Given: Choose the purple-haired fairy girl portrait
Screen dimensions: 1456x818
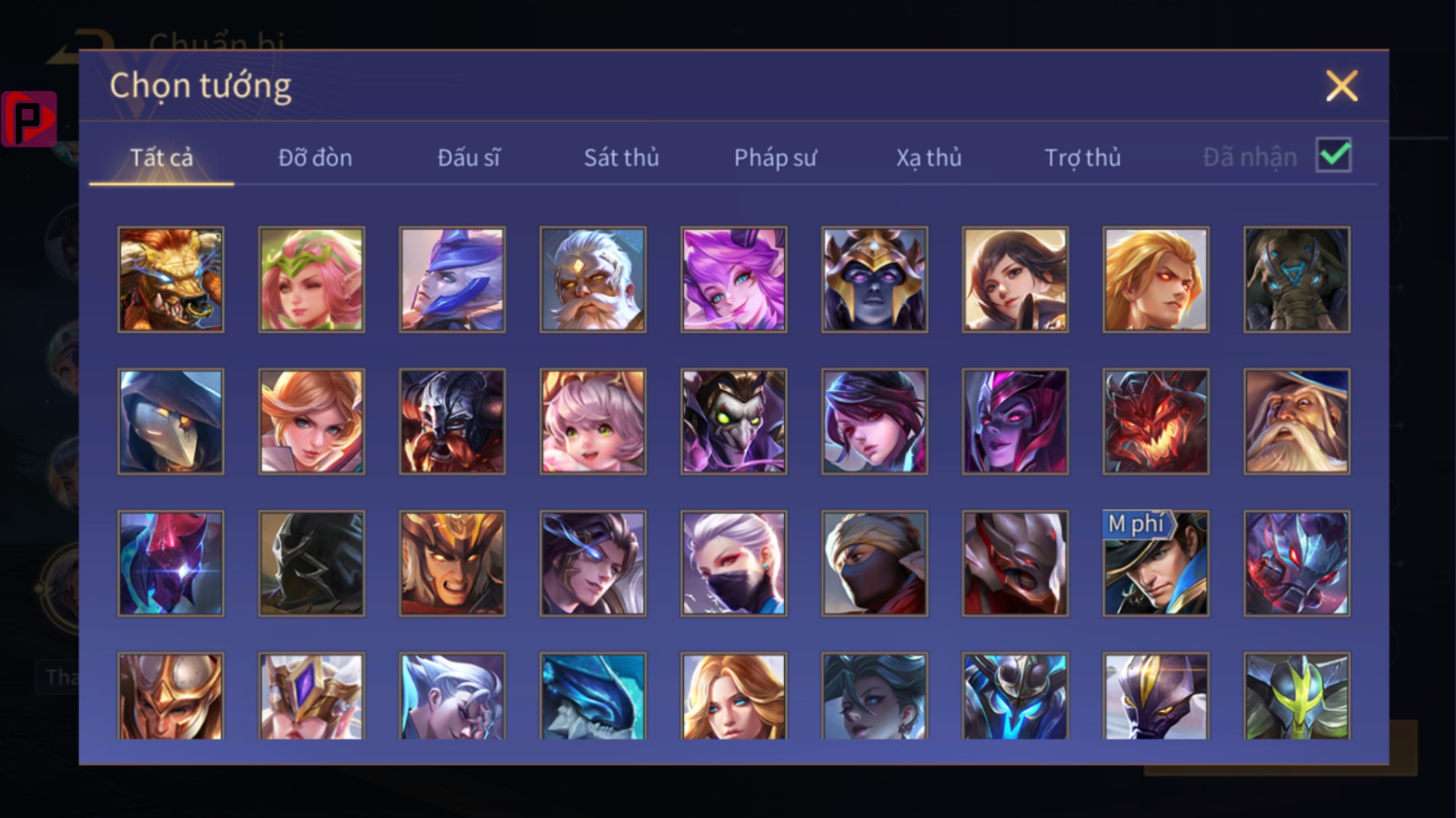Looking at the screenshot, I should (x=734, y=280).
